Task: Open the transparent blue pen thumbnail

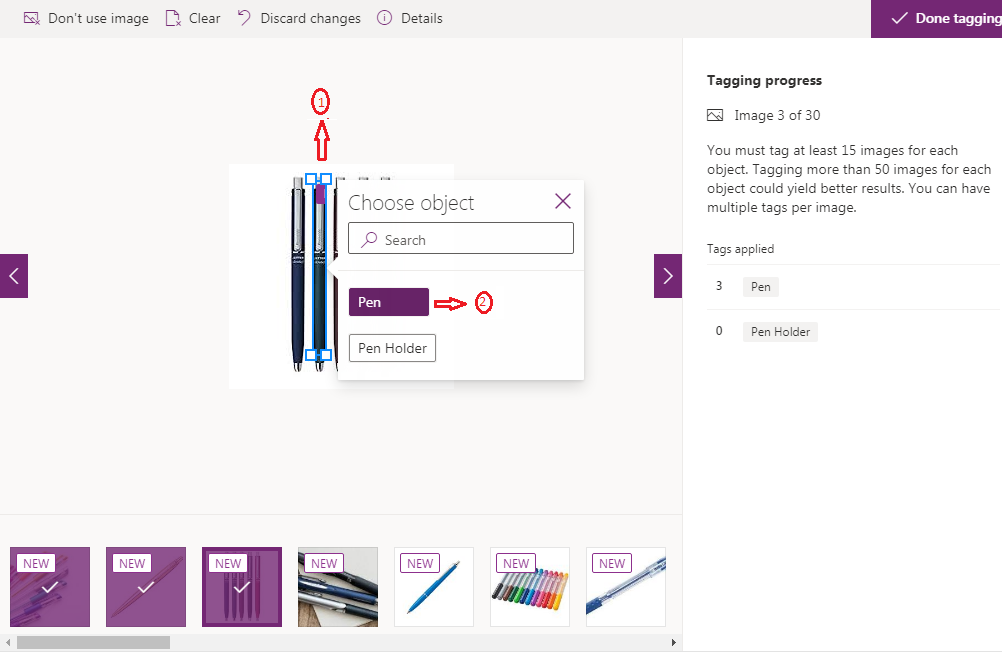Action: [x=626, y=587]
